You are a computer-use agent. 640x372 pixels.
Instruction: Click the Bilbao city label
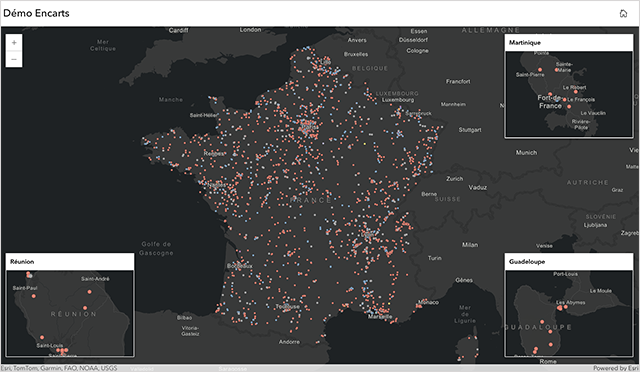tap(184, 318)
